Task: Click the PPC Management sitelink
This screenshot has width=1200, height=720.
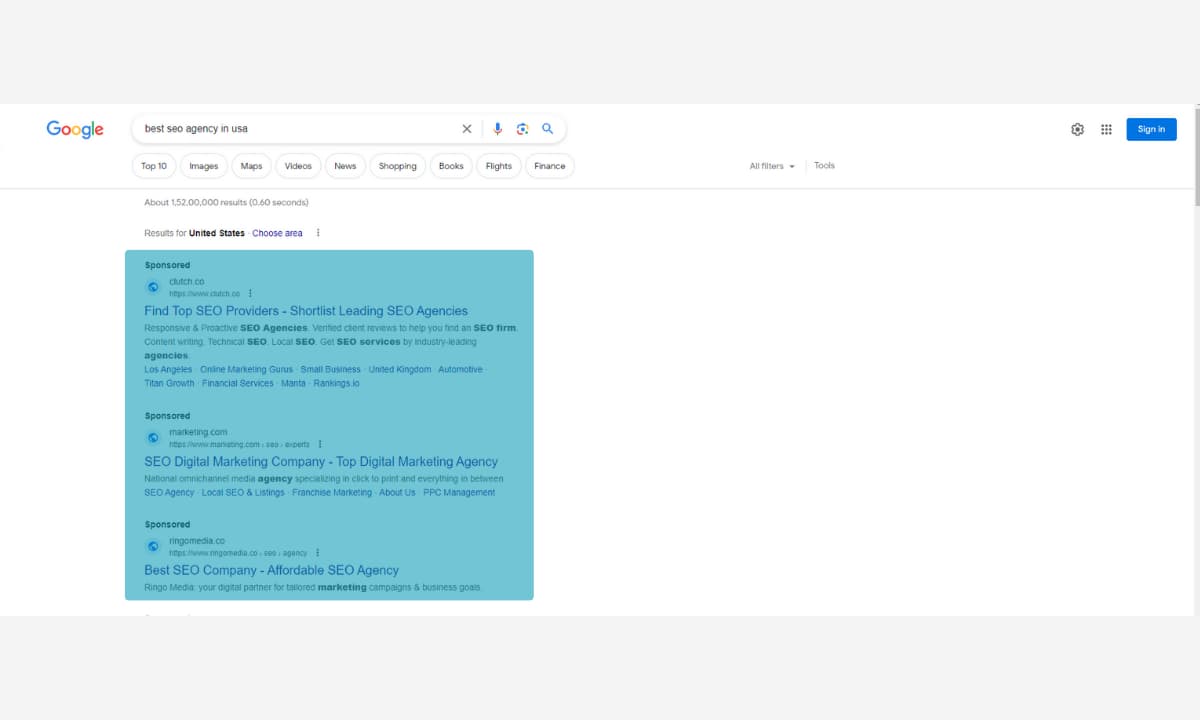Action: click(459, 492)
